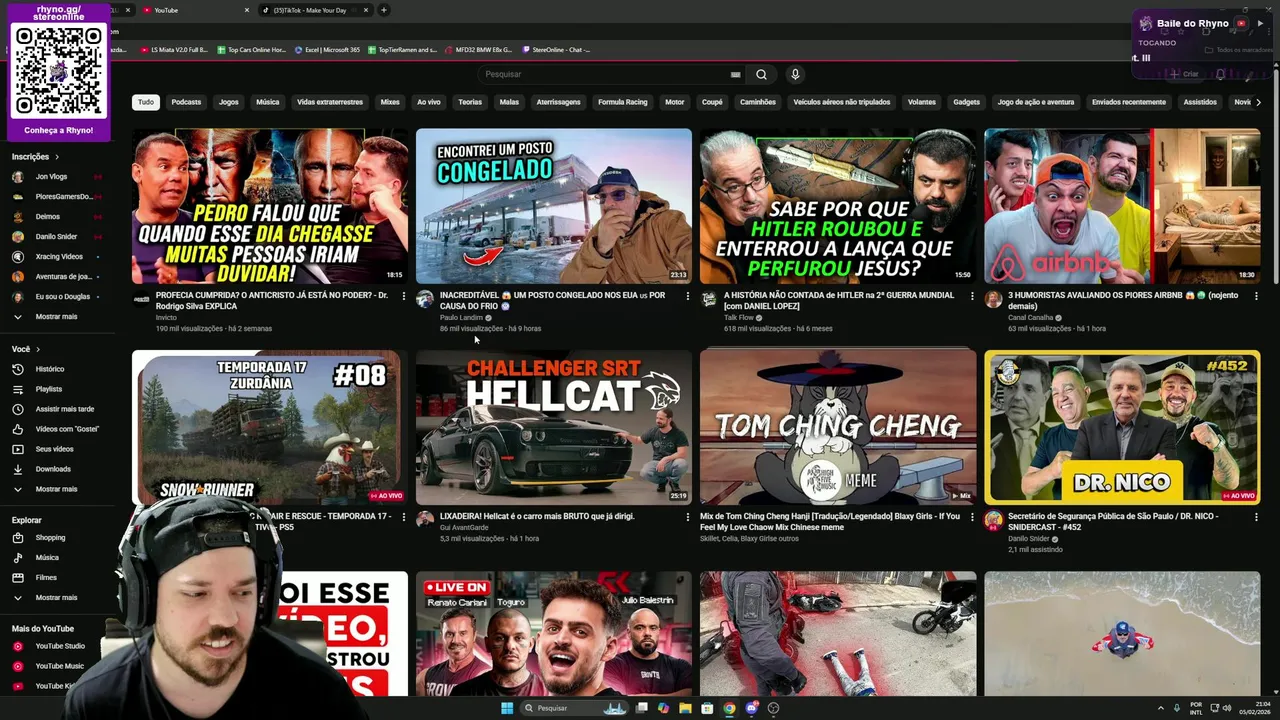Start voice search with the microphone icon

coord(795,74)
